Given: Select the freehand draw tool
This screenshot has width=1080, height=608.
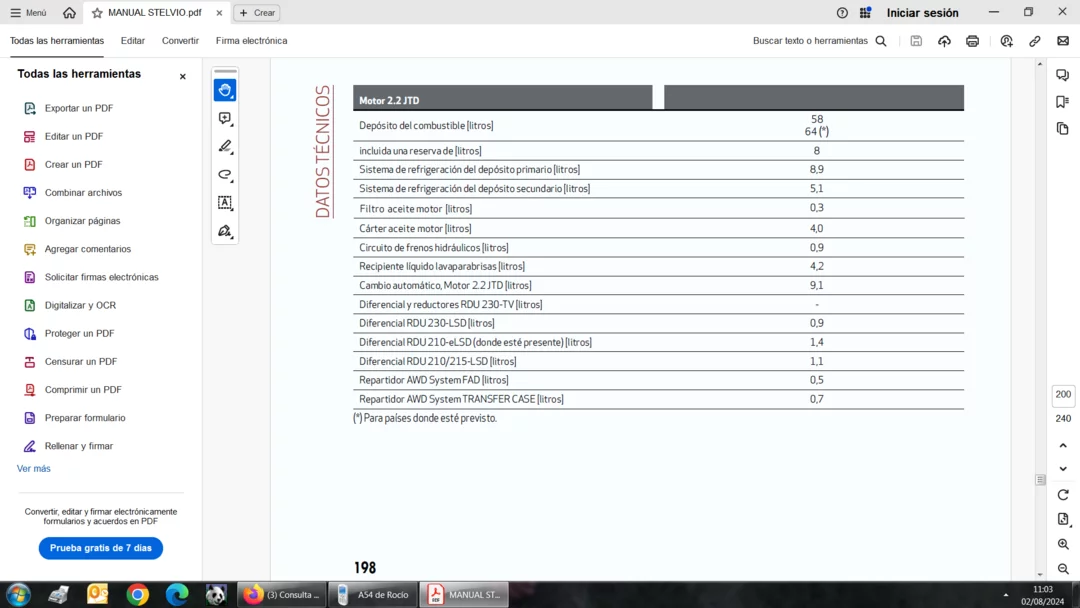Looking at the screenshot, I should (225, 175).
